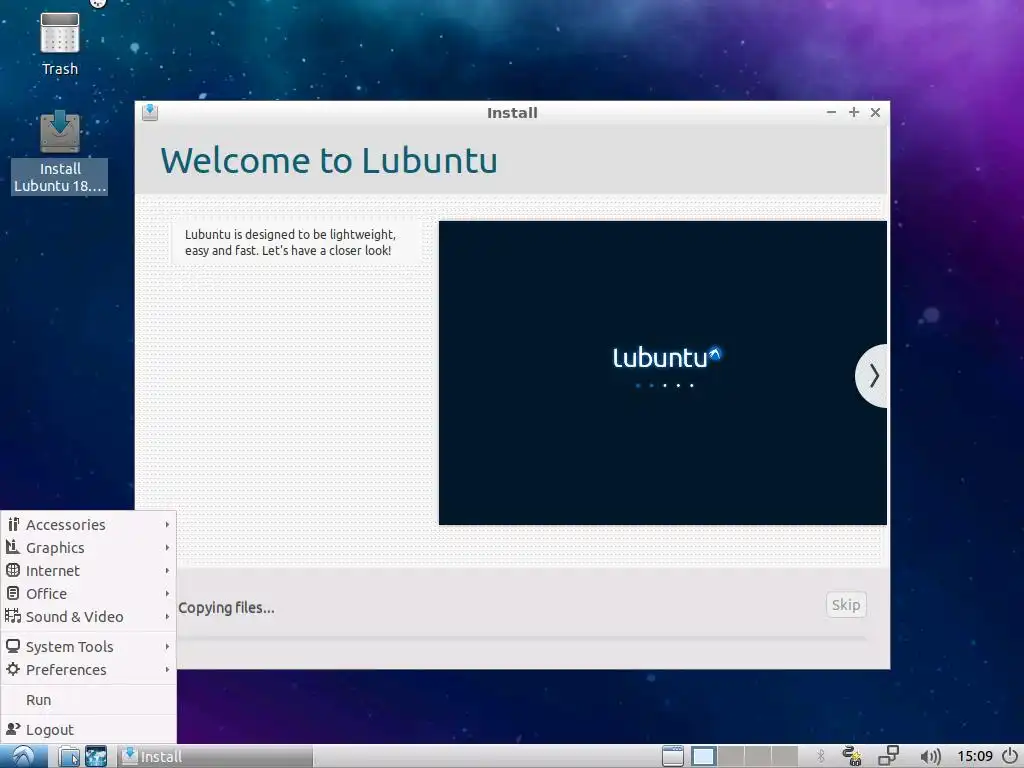Expand the Sound & Video submenu arrow

click(167, 616)
